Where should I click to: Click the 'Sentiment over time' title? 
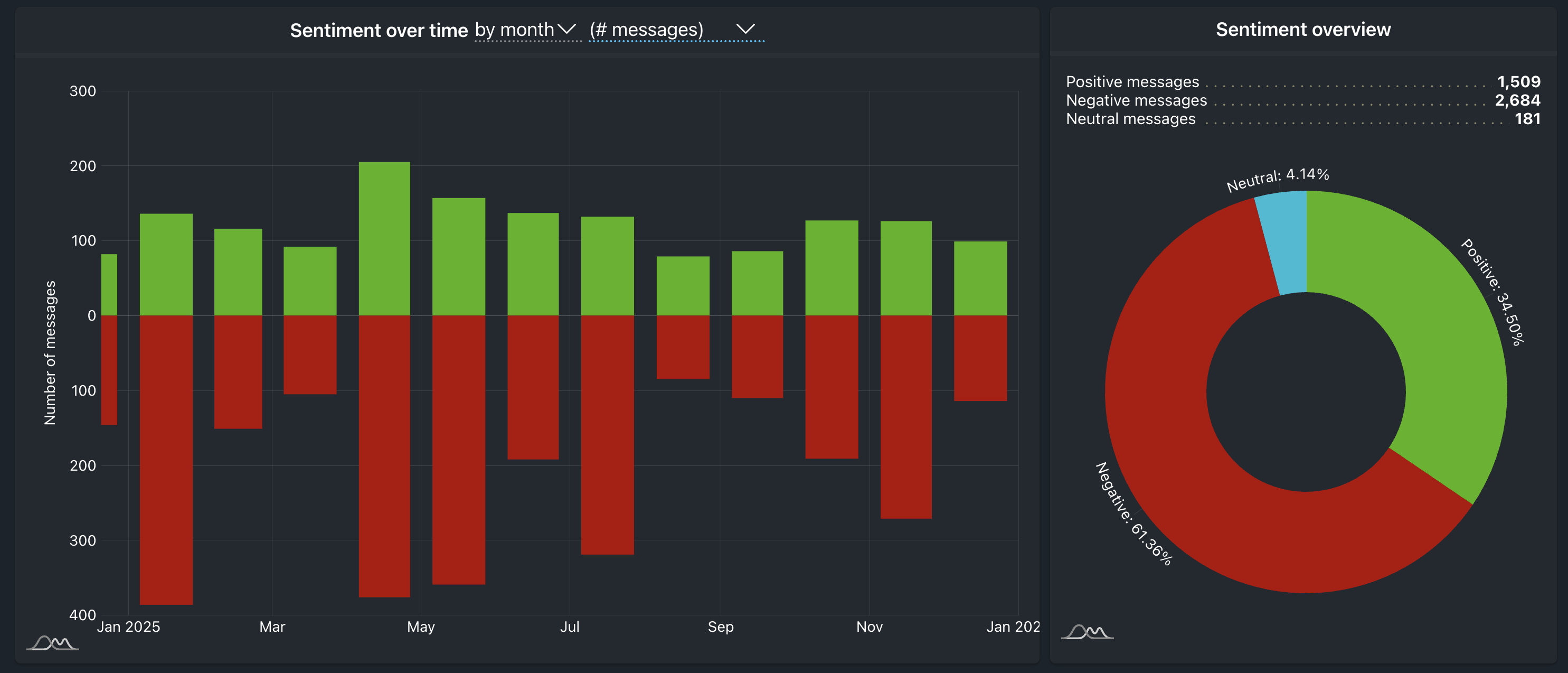click(378, 30)
